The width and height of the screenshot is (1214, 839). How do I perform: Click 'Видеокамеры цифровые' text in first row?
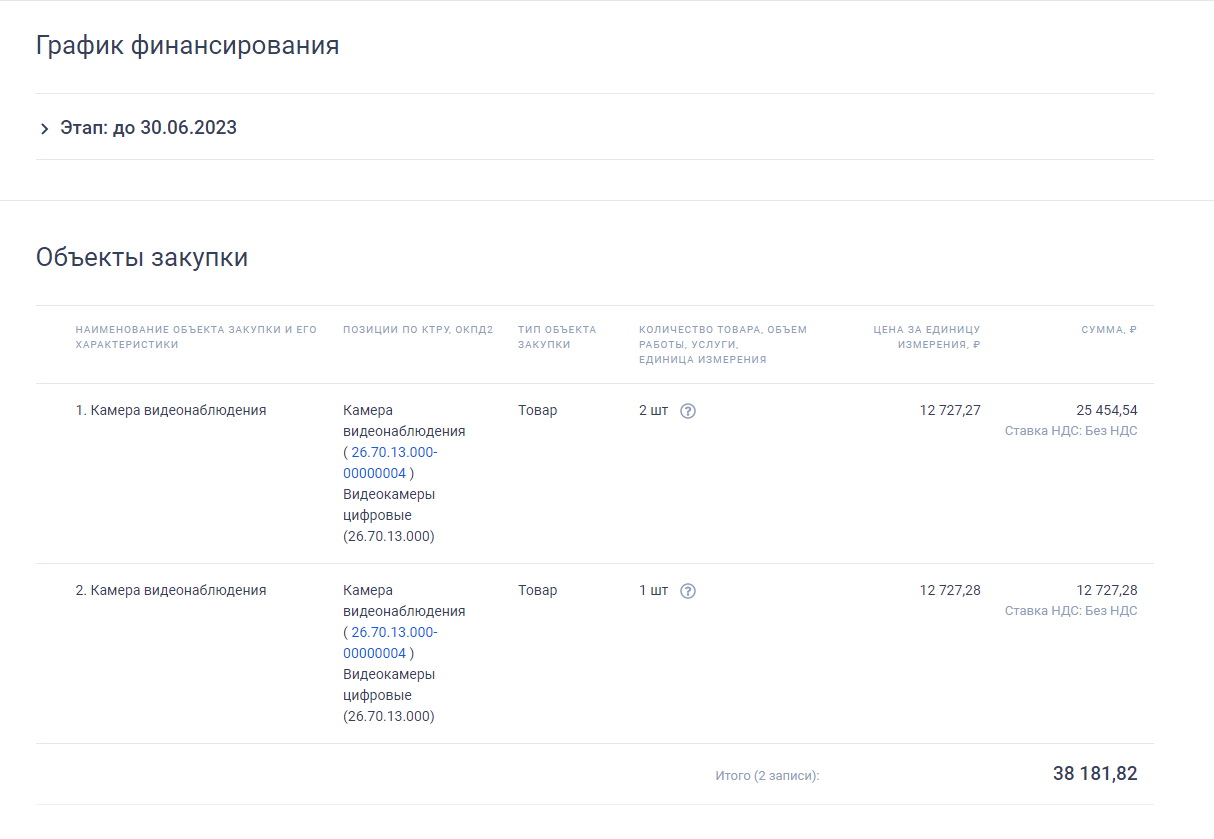(x=389, y=505)
